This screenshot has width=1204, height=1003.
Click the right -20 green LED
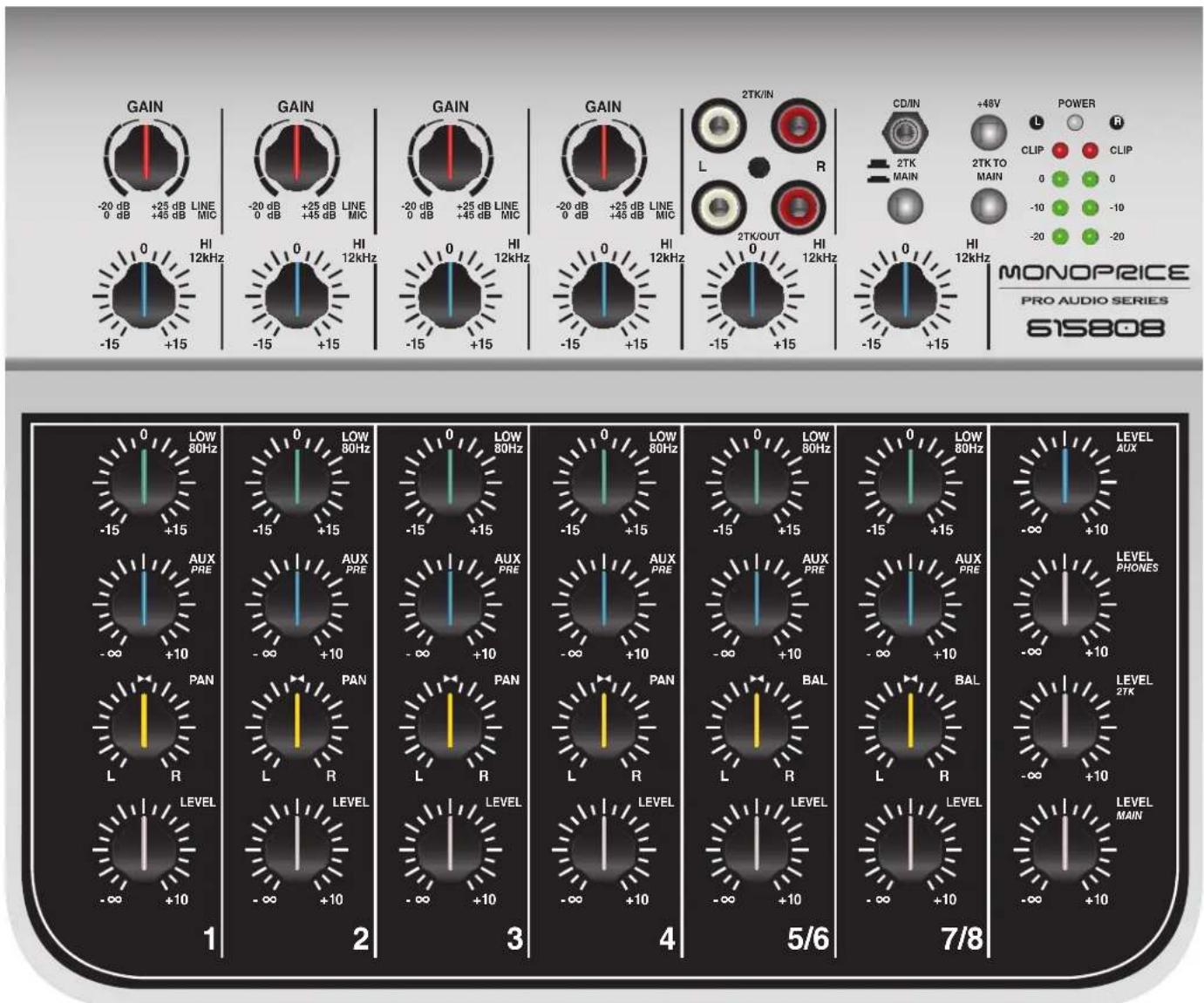click(1090, 237)
